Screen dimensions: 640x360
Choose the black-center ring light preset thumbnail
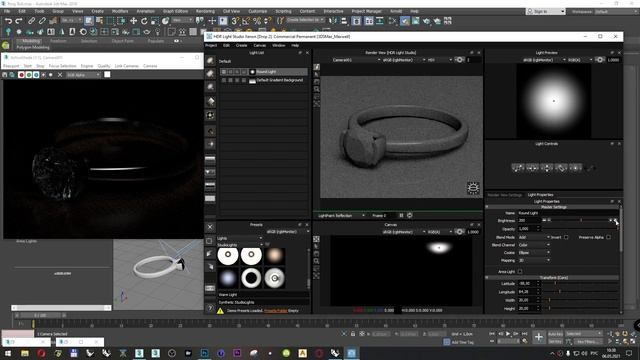(x=251, y=278)
